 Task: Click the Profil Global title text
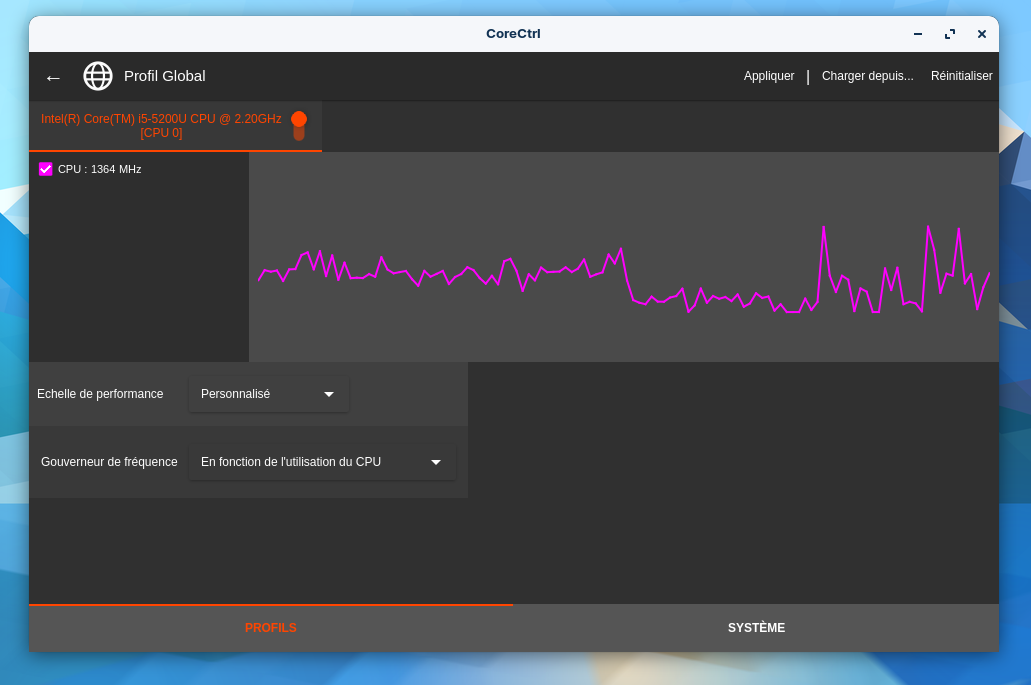[165, 76]
